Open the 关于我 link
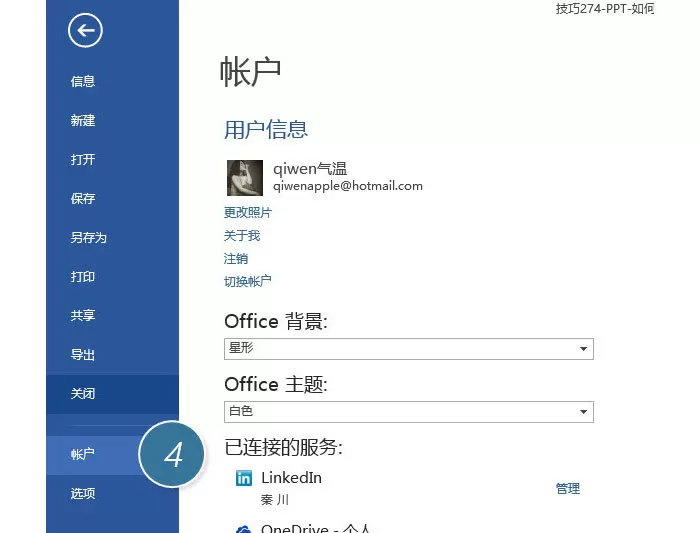The image size is (700, 533). 242,236
